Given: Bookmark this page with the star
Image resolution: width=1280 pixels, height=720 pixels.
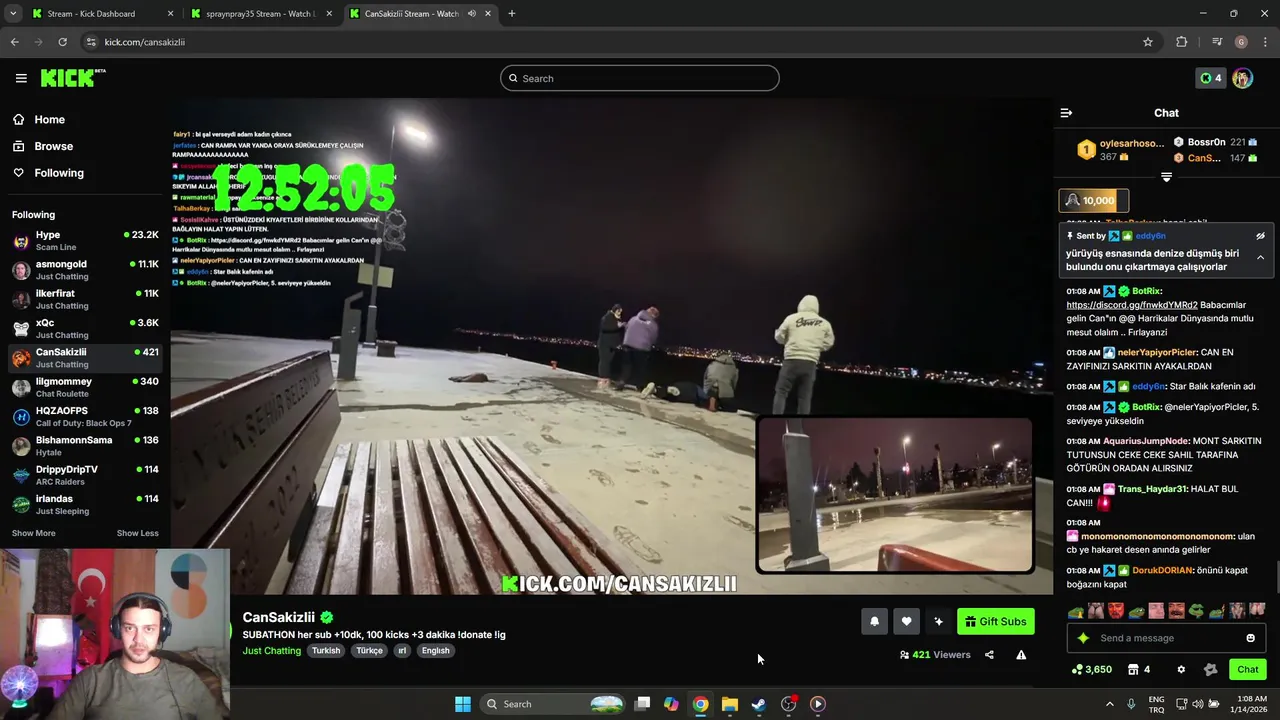Looking at the screenshot, I should 1148,42.
